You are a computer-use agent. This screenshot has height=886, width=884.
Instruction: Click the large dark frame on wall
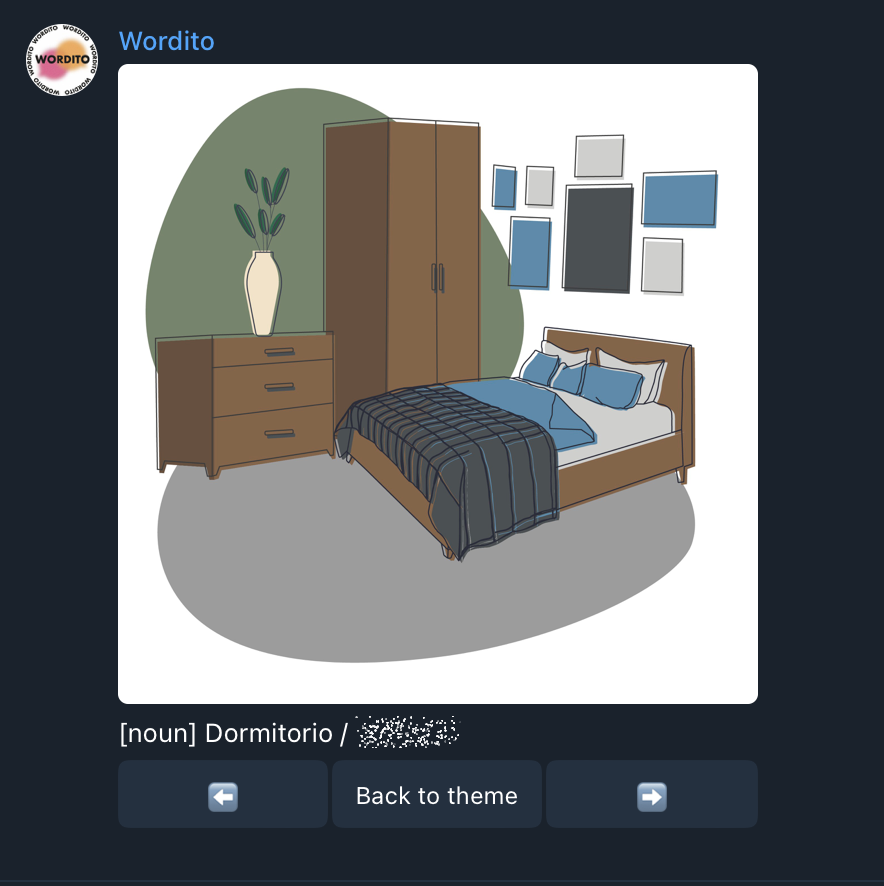click(x=598, y=238)
